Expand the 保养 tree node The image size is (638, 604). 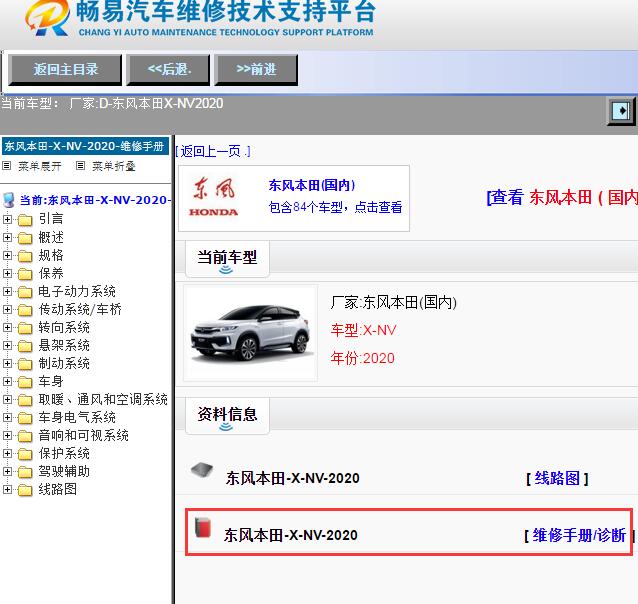pos(7,273)
